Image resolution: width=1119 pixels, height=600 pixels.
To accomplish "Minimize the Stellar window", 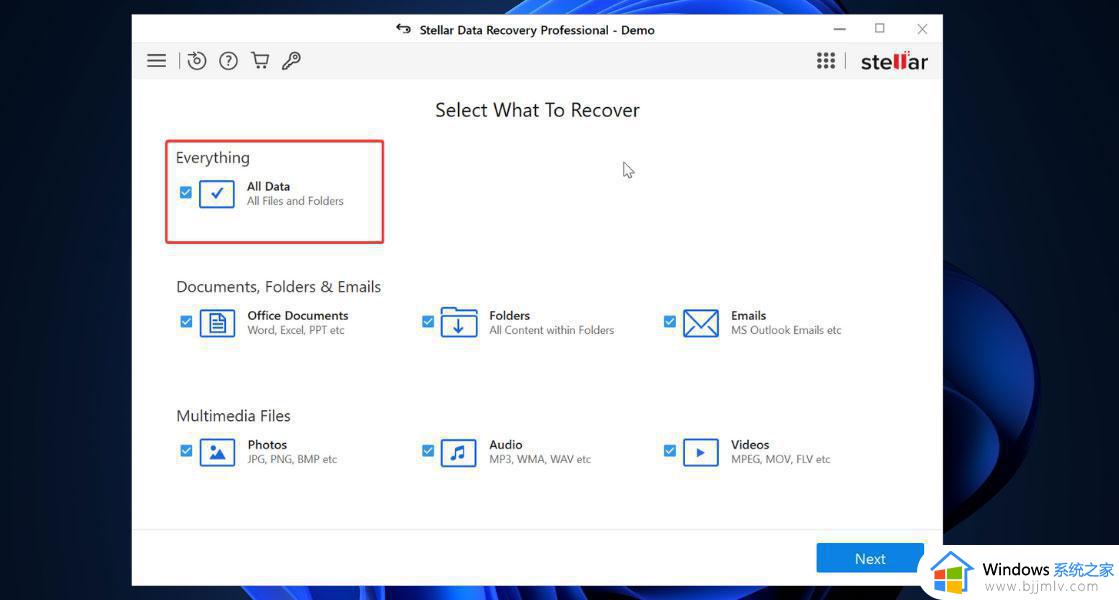I will click(x=840, y=29).
